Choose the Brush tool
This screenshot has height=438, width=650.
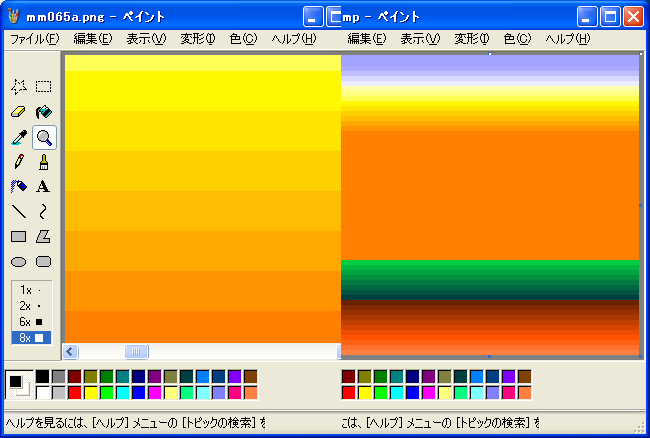pyautogui.click(x=43, y=161)
